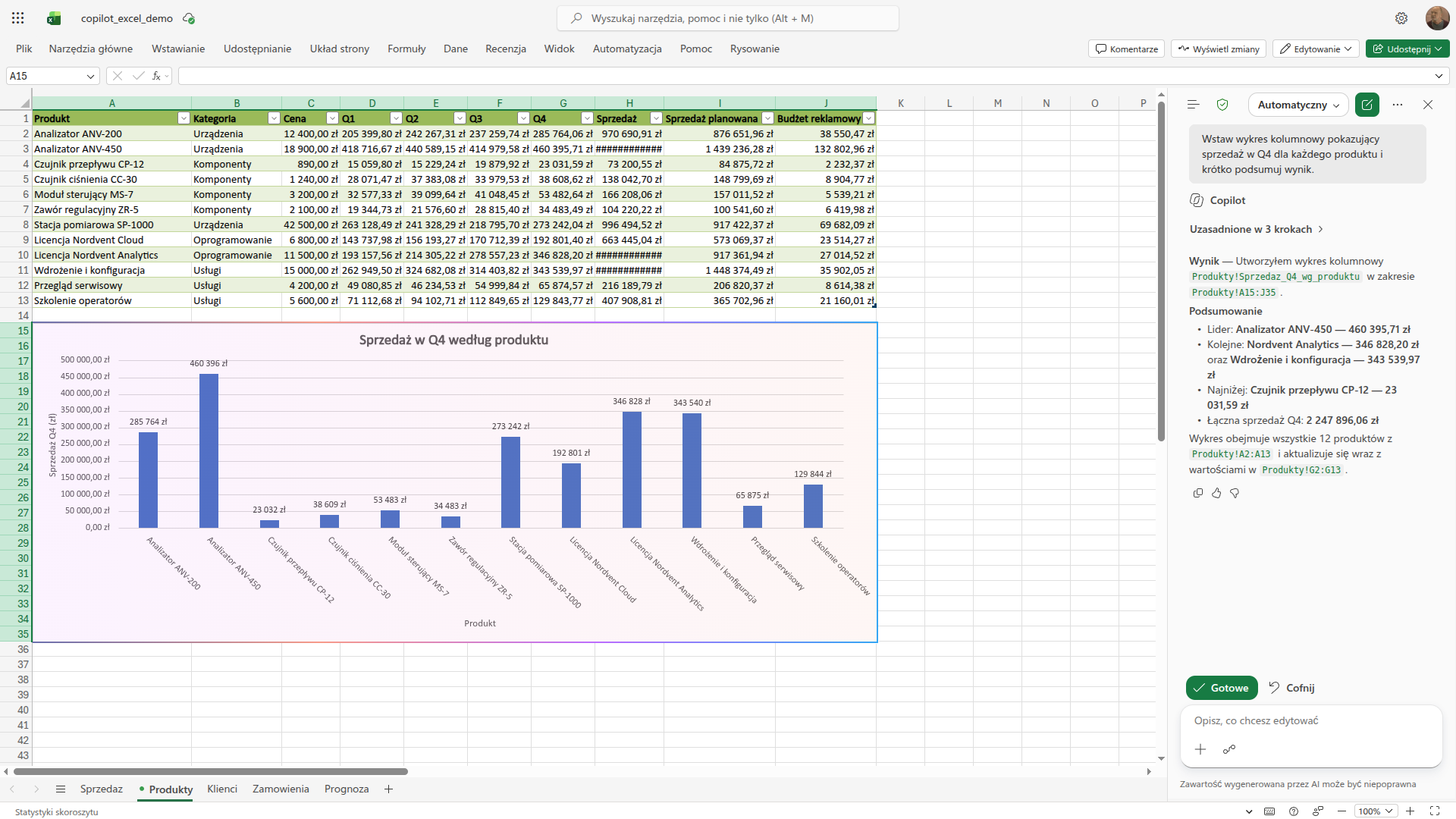This screenshot has width=1456, height=819.
Task: Switch to the Klienci sheet
Action: tap(222, 789)
